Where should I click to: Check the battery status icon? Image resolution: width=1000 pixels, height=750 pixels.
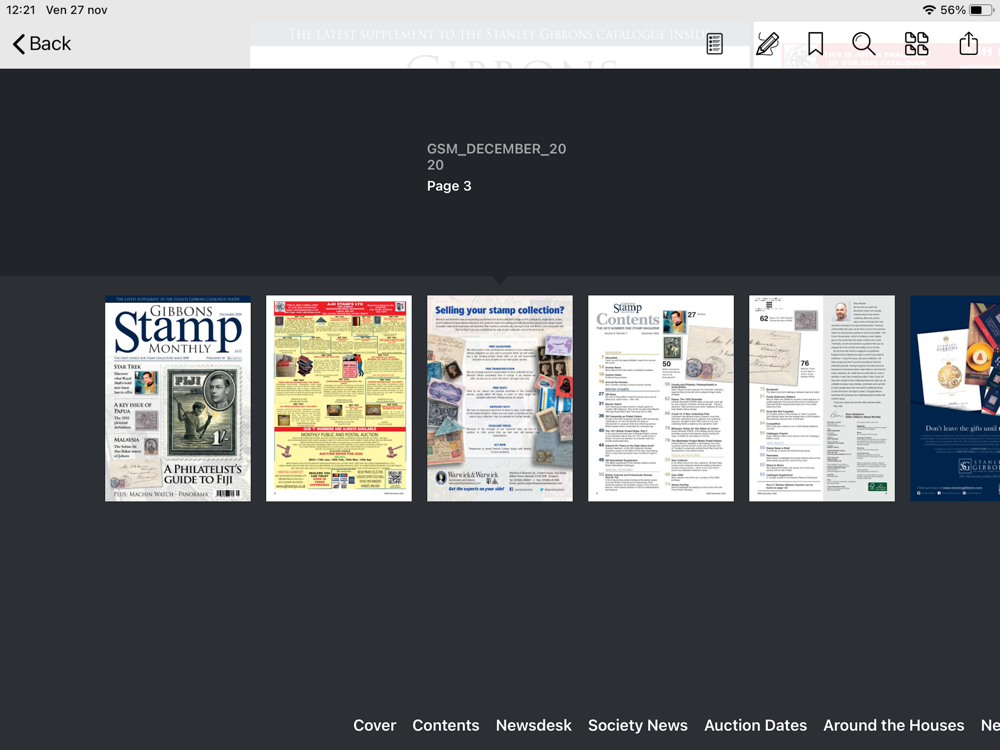980,10
